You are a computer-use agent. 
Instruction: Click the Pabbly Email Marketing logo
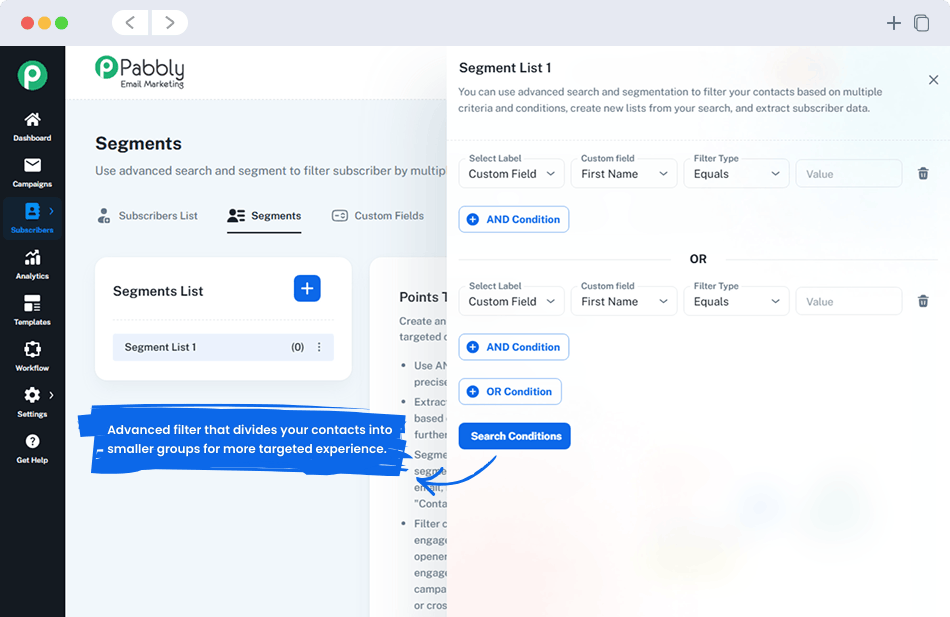click(x=139, y=72)
